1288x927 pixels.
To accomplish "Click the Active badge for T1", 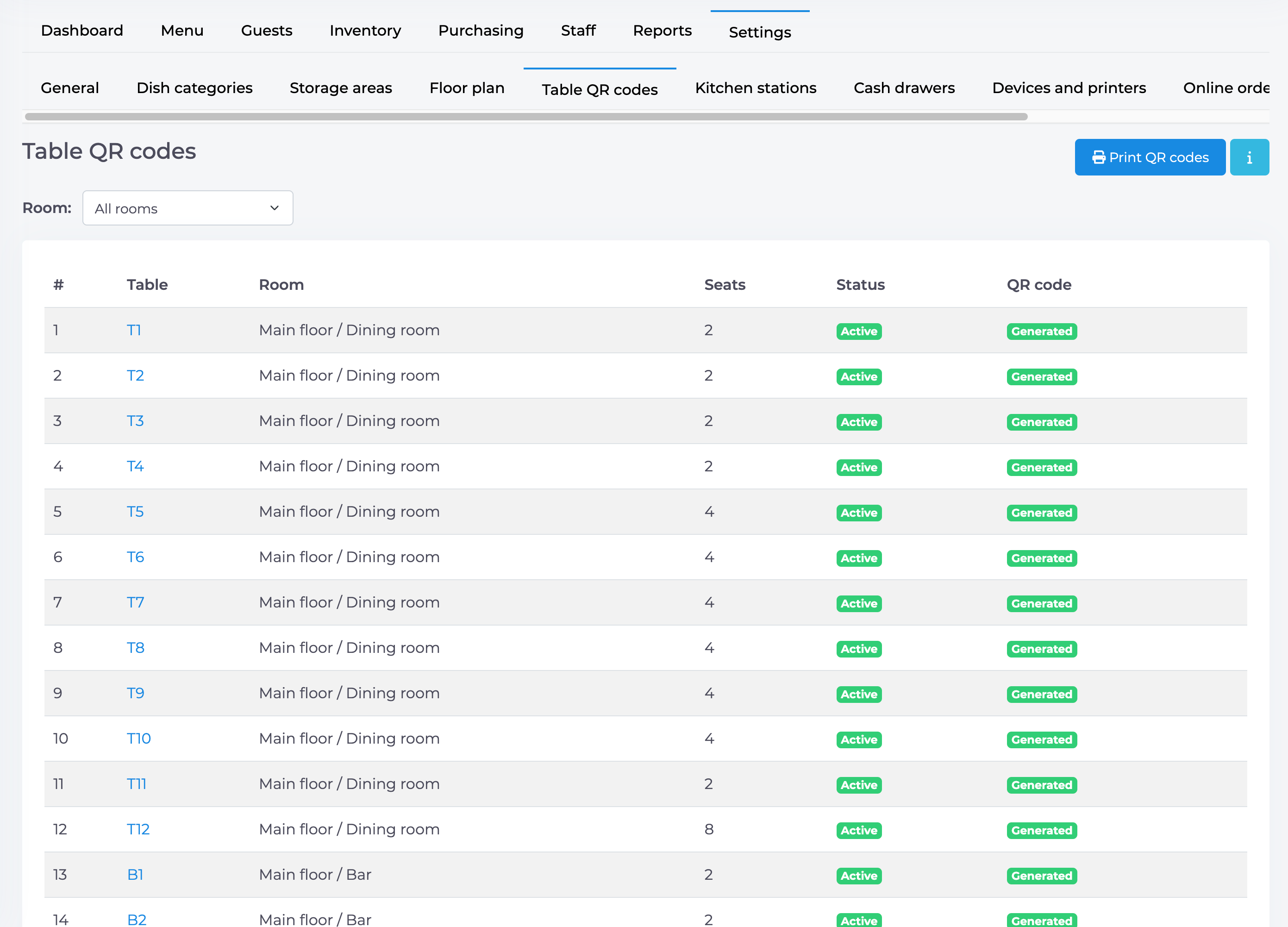I will click(x=859, y=331).
